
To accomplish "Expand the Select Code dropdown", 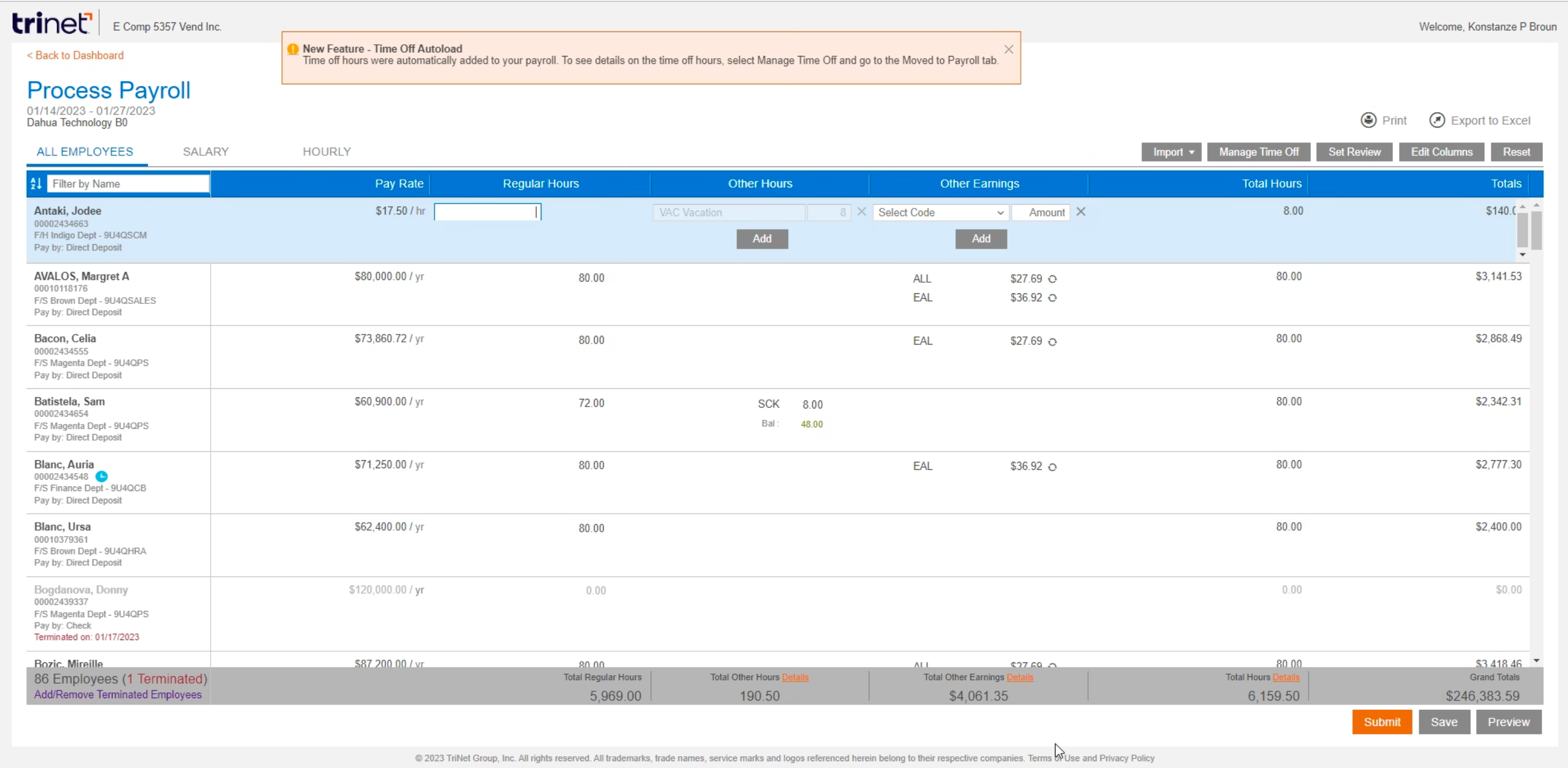I will coord(940,212).
